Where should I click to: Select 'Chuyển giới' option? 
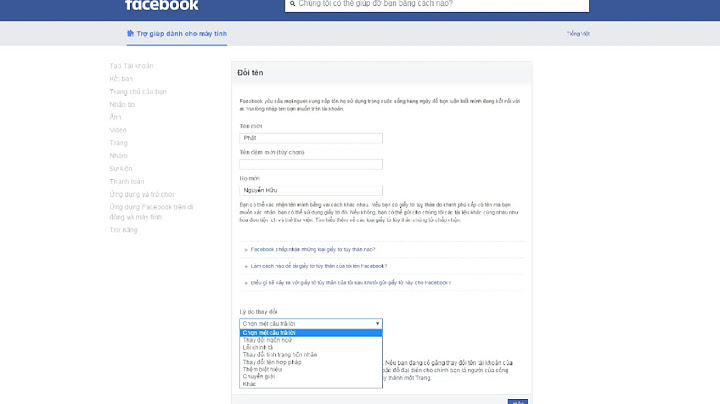(x=311, y=376)
